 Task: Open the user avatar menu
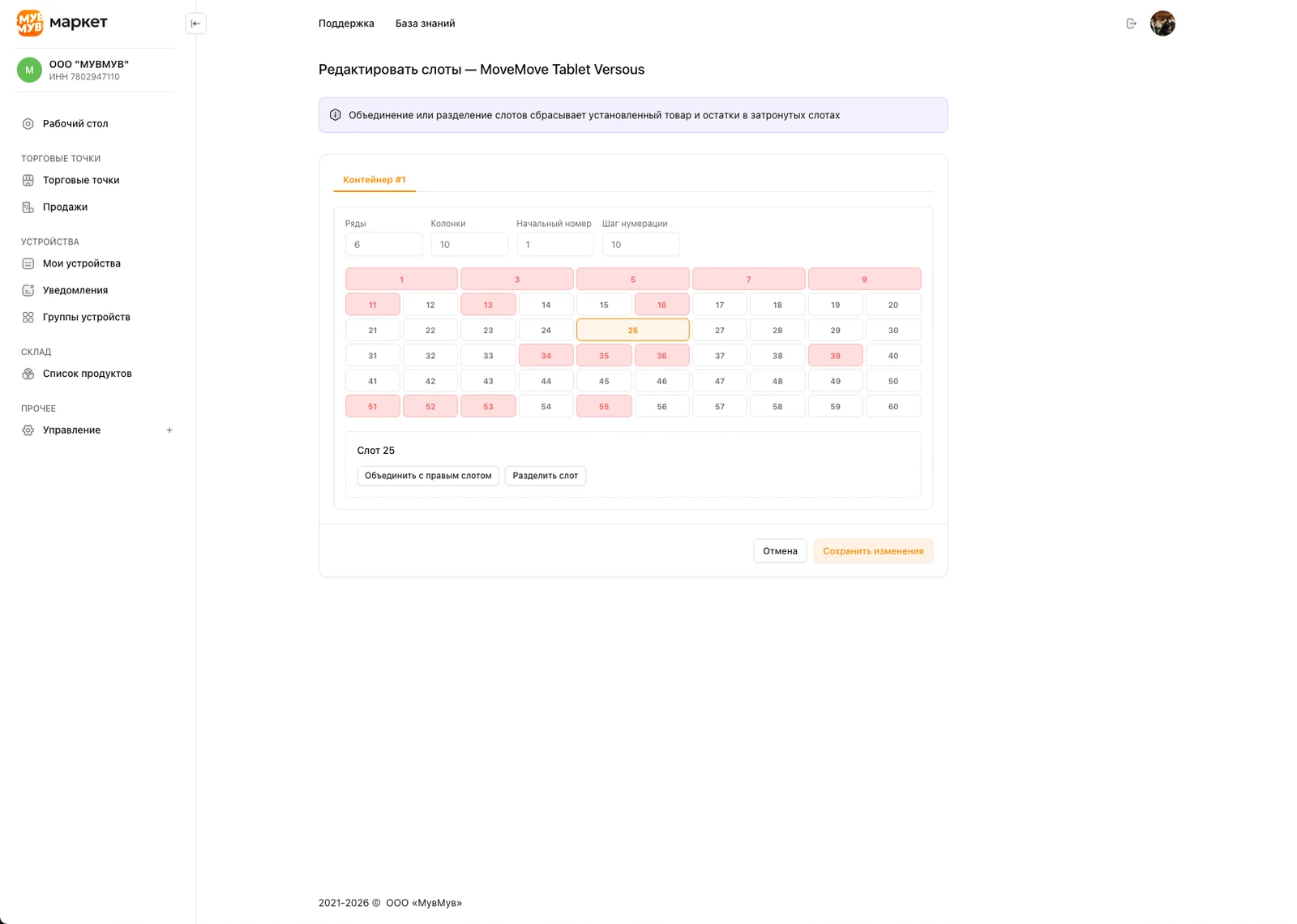1162,24
